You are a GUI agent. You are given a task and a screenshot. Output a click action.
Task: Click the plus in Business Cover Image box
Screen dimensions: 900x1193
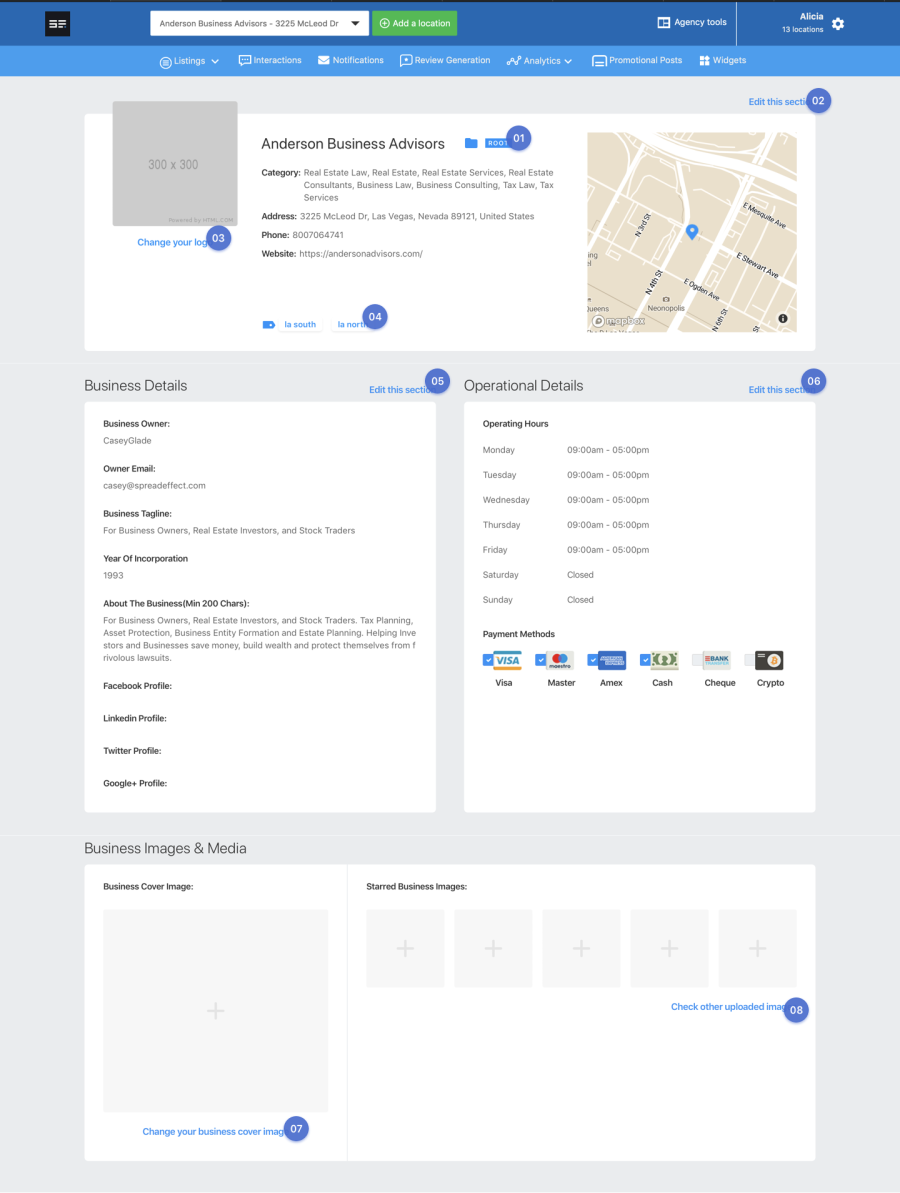coord(215,1011)
